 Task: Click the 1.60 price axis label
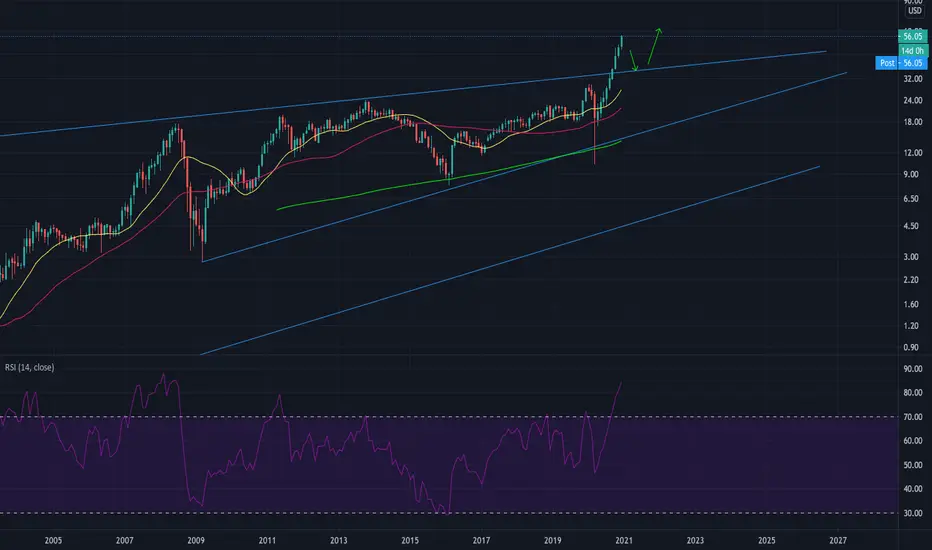click(x=913, y=304)
